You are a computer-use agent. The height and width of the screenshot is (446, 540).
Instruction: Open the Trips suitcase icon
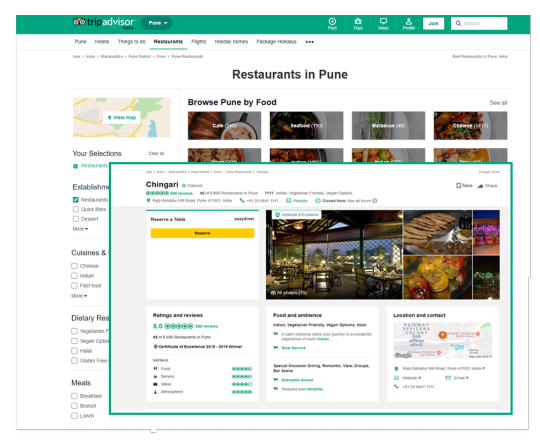pos(358,21)
